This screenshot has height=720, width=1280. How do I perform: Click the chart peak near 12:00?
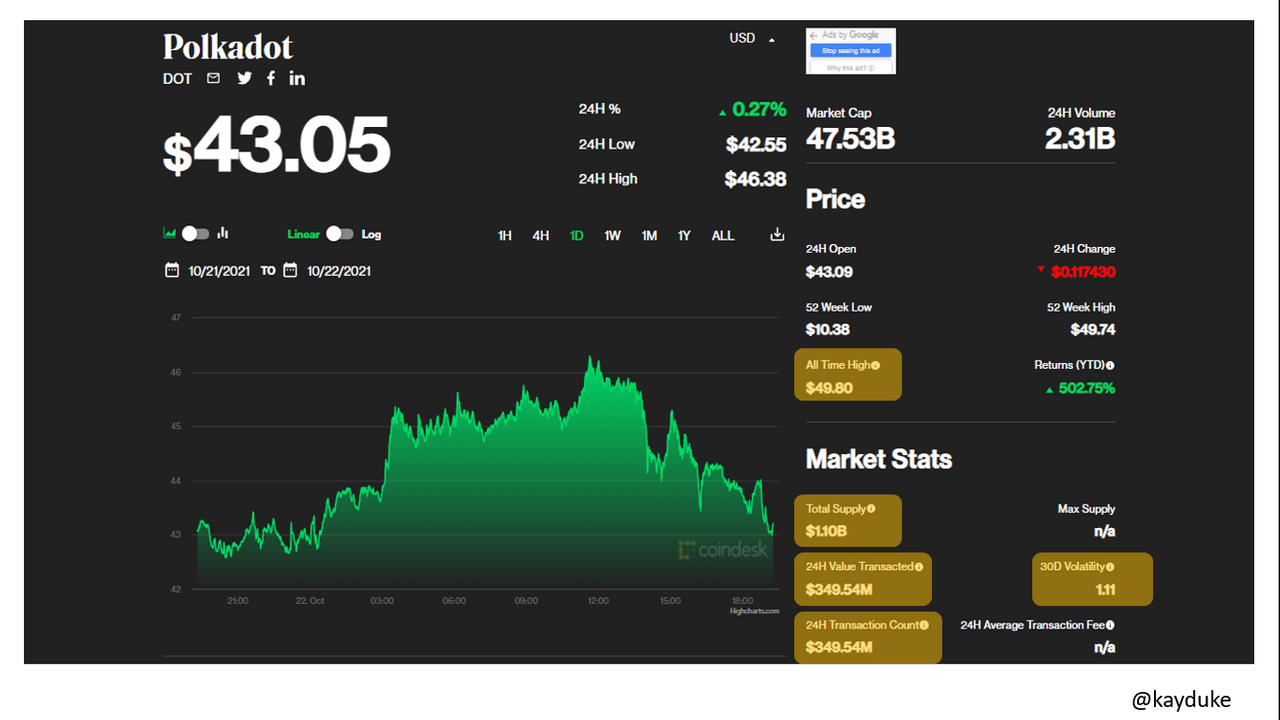590,357
